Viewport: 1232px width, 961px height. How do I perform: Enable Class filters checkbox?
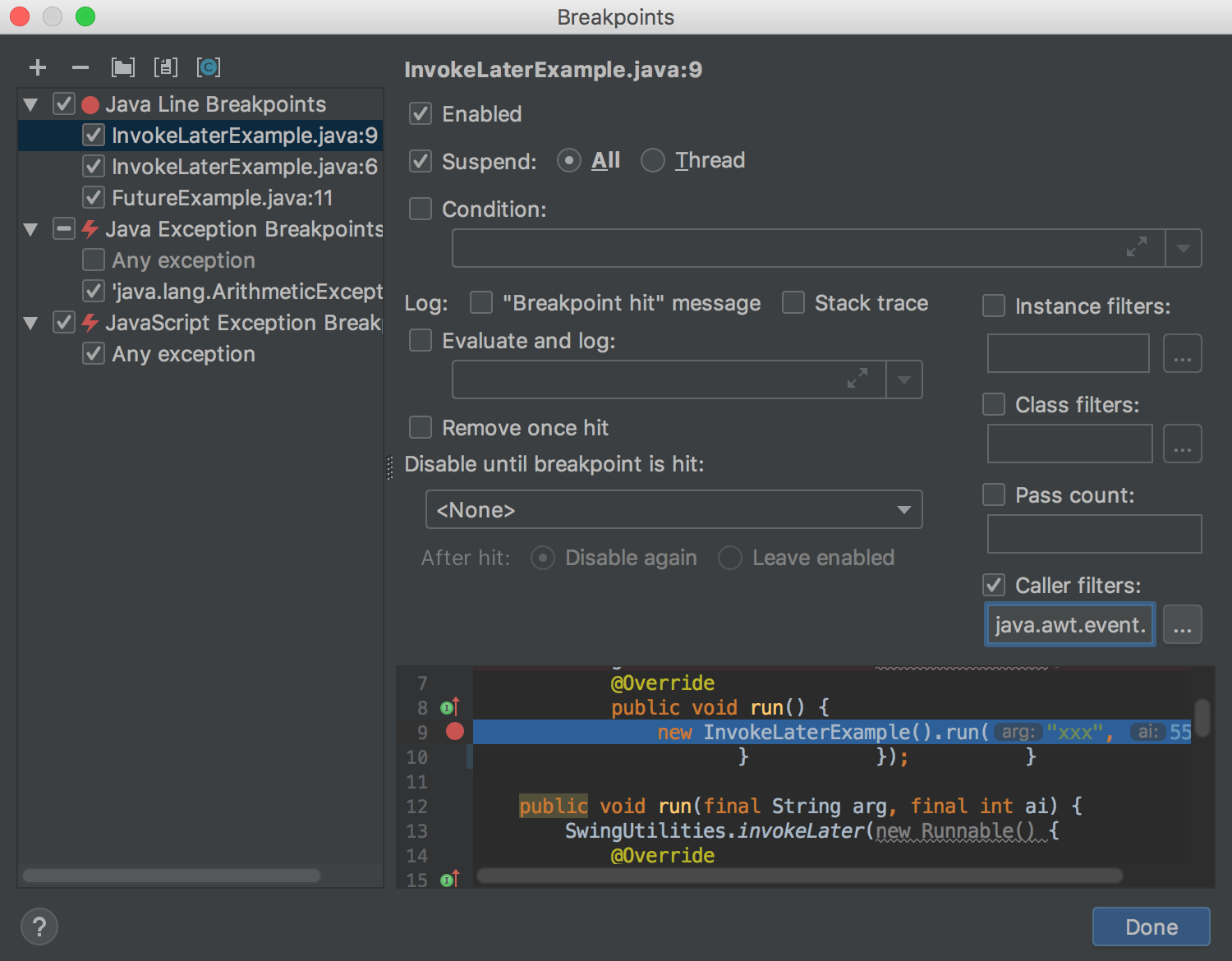[994, 404]
